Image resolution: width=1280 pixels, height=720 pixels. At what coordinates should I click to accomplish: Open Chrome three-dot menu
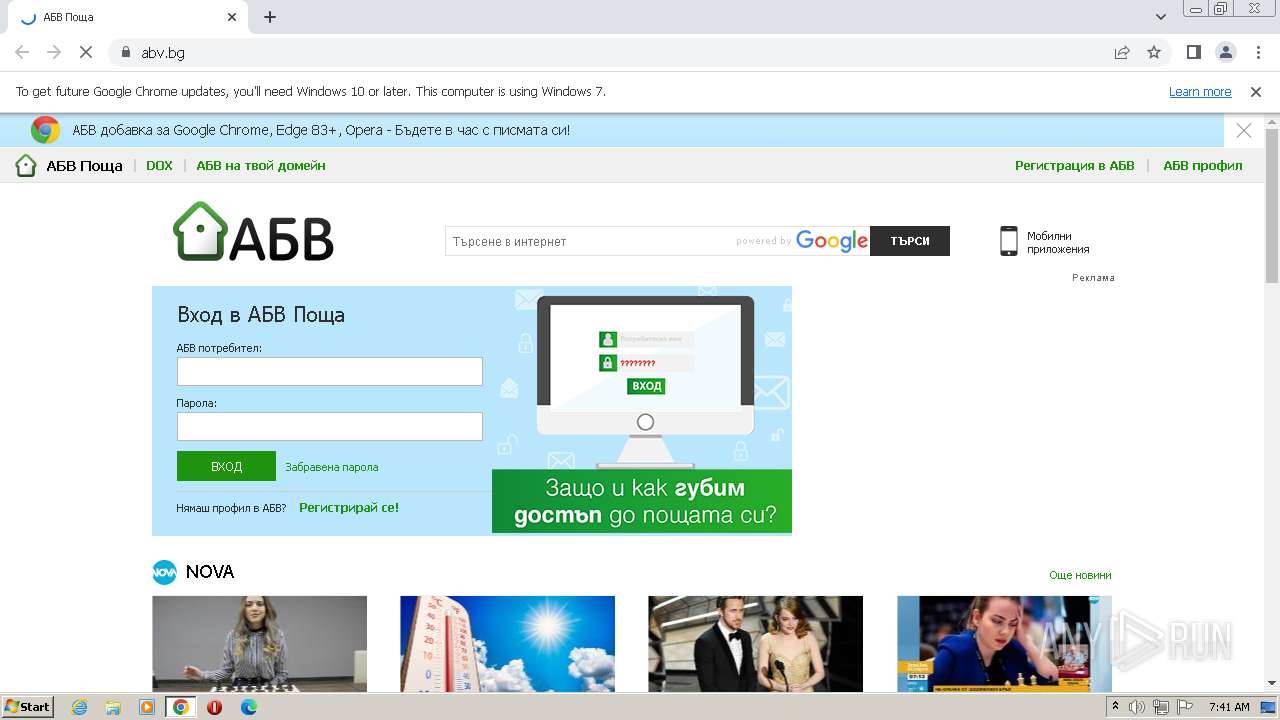pyautogui.click(x=1257, y=52)
